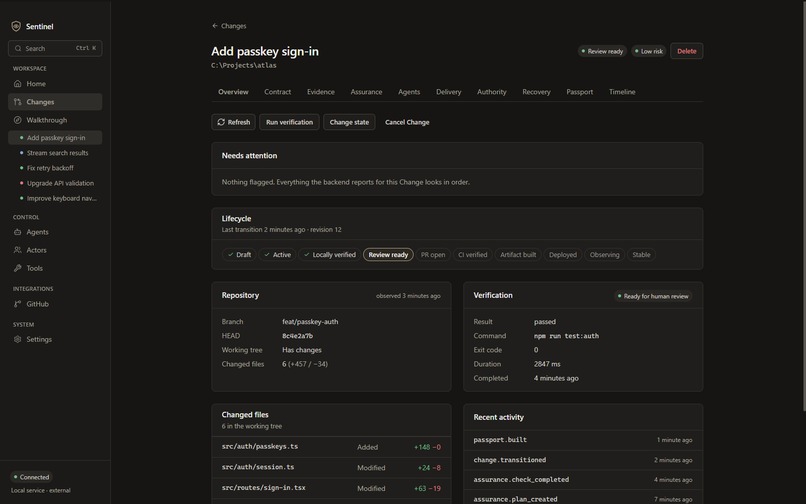Click the Actors people icon
The image size is (806, 504).
pos(17,250)
